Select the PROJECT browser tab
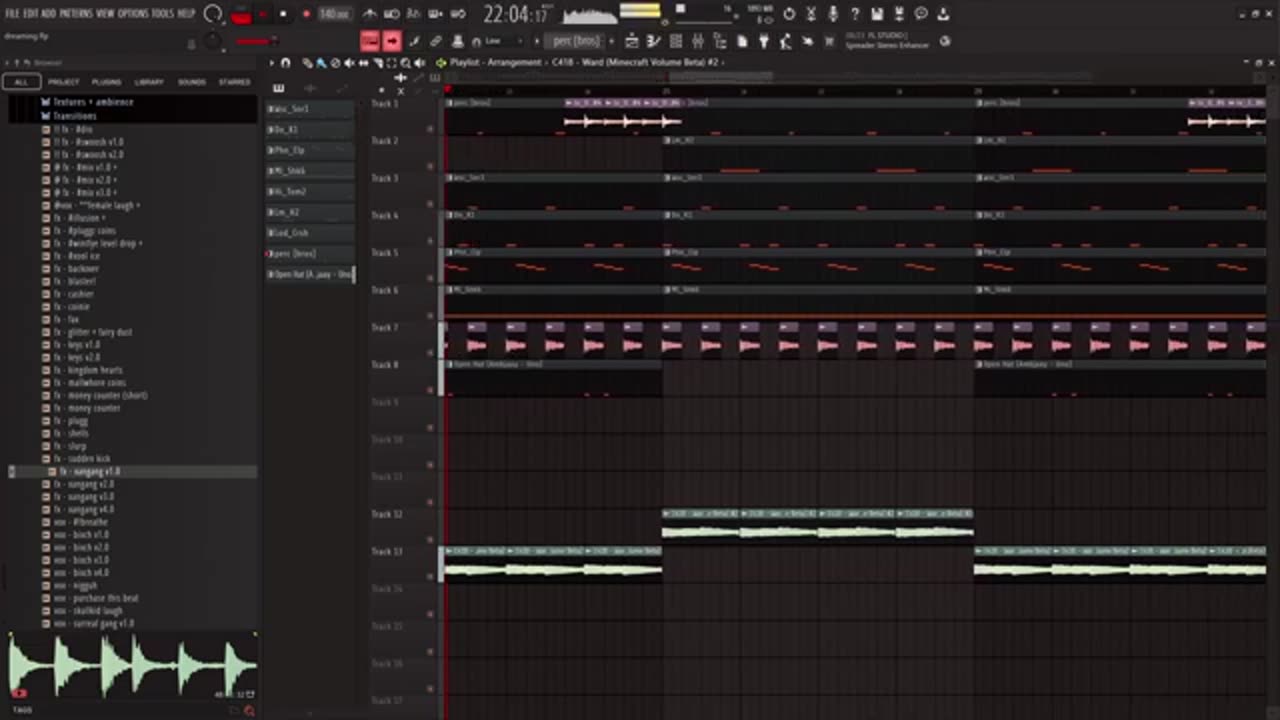Screen dimensions: 1280x720 (63, 82)
